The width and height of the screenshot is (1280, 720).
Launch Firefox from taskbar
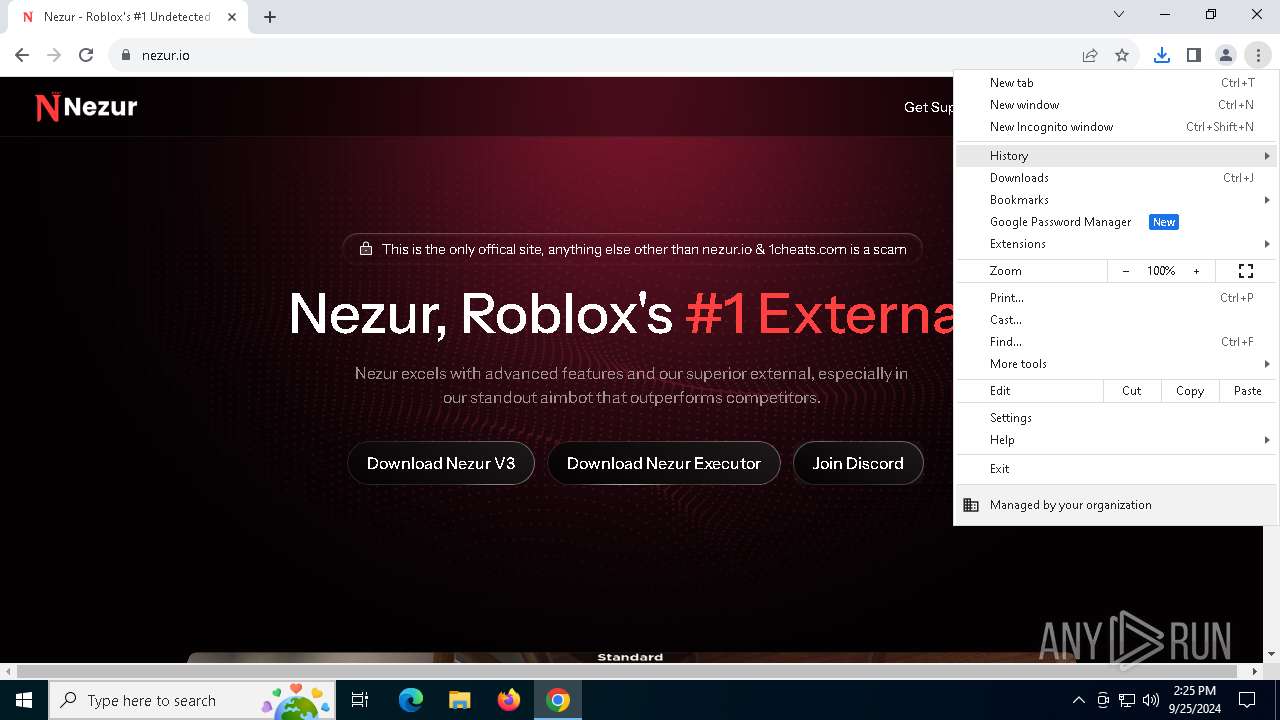(x=508, y=700)
